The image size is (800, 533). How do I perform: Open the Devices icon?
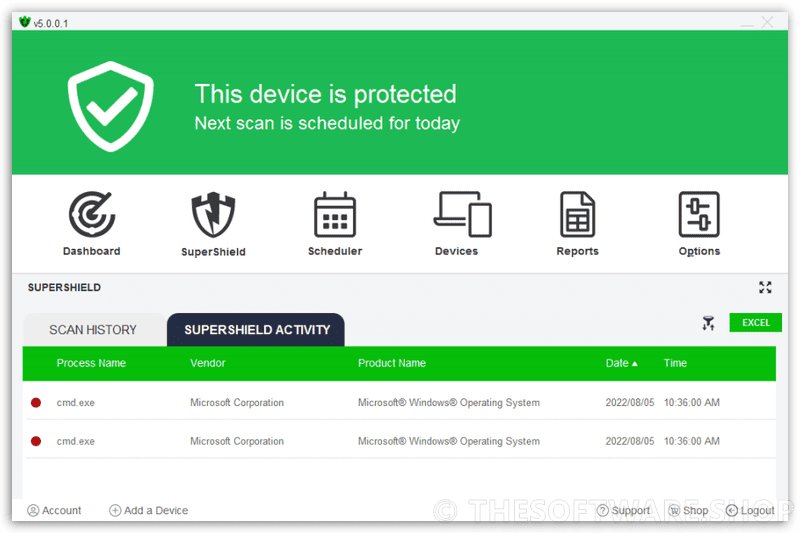[x=463, y=214]
